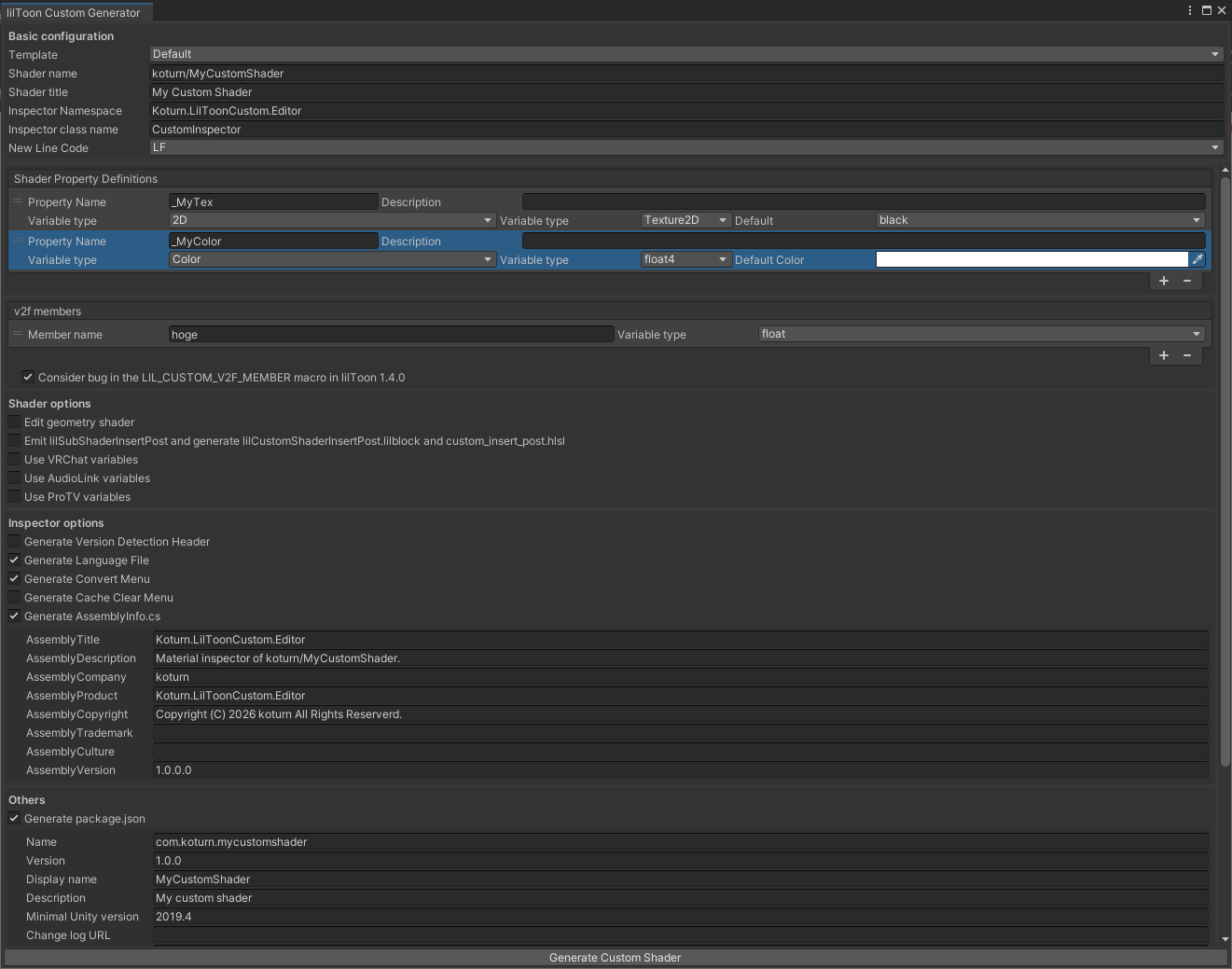1232x969 pixels.
Task: Open the Texture2D variable type dropdown
Action: pos(685,220)
